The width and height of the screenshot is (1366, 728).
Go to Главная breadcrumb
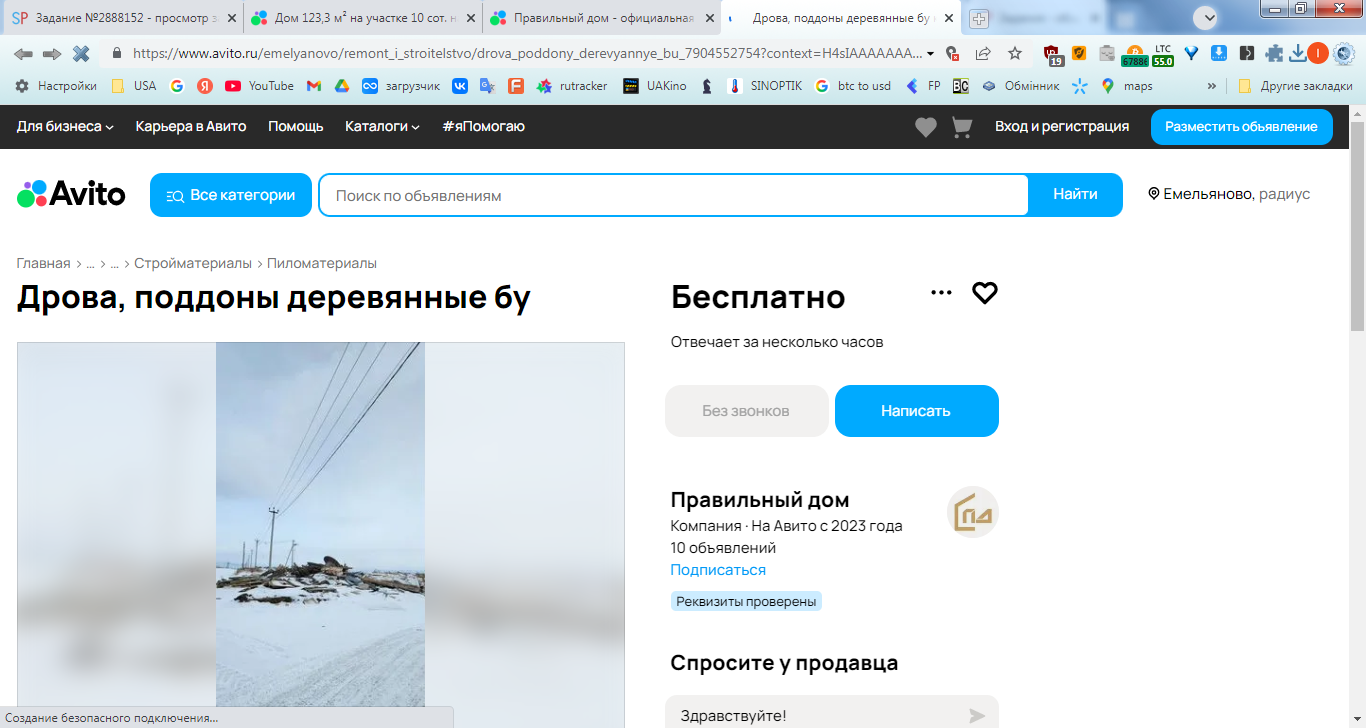pyautogui.click(x=43, y=263)
